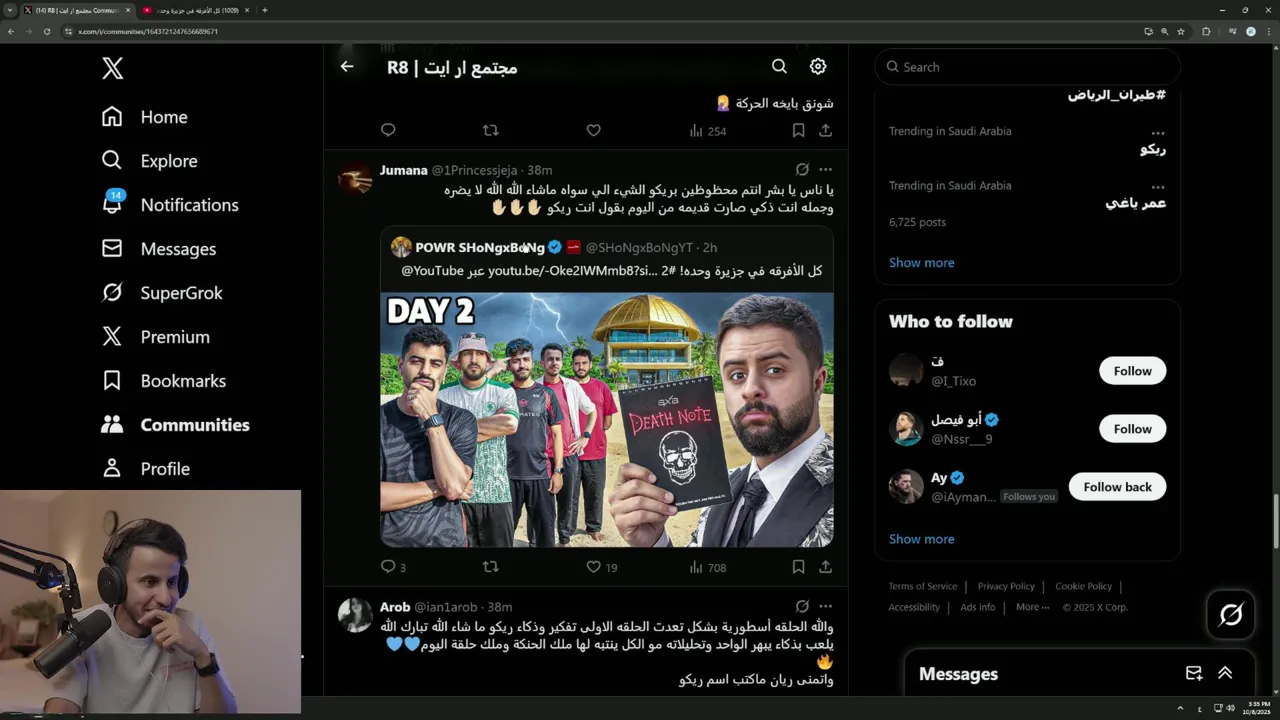1280x720 pixels.
Task: Go to Home in sidebar
Action: pyautogui.click(x=145, y=117)
